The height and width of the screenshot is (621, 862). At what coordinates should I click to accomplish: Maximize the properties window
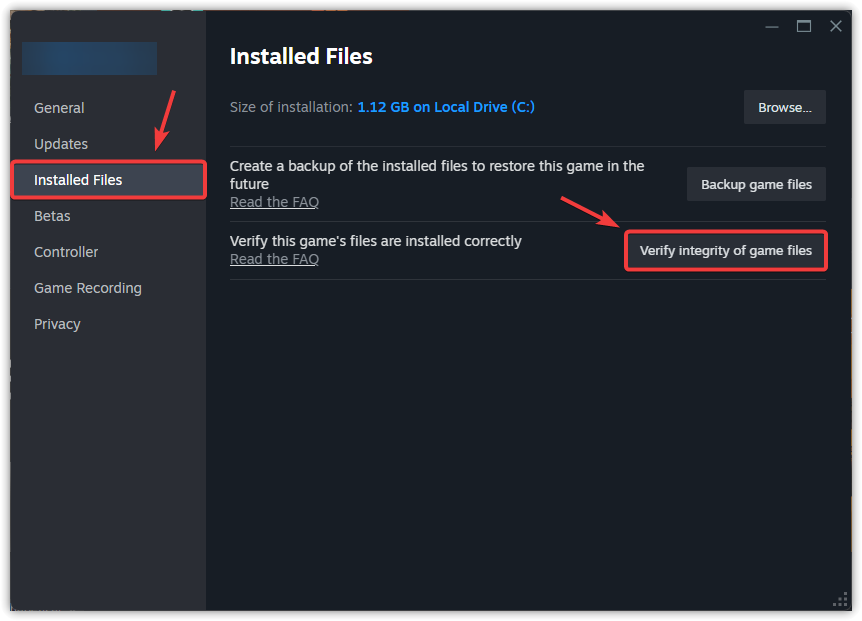(803, 26)
